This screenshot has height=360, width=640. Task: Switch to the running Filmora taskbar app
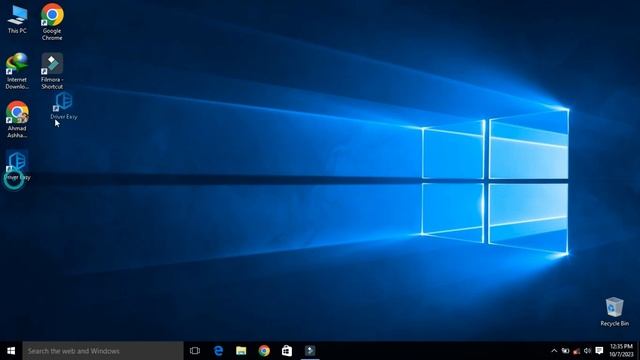pos(310,351)
